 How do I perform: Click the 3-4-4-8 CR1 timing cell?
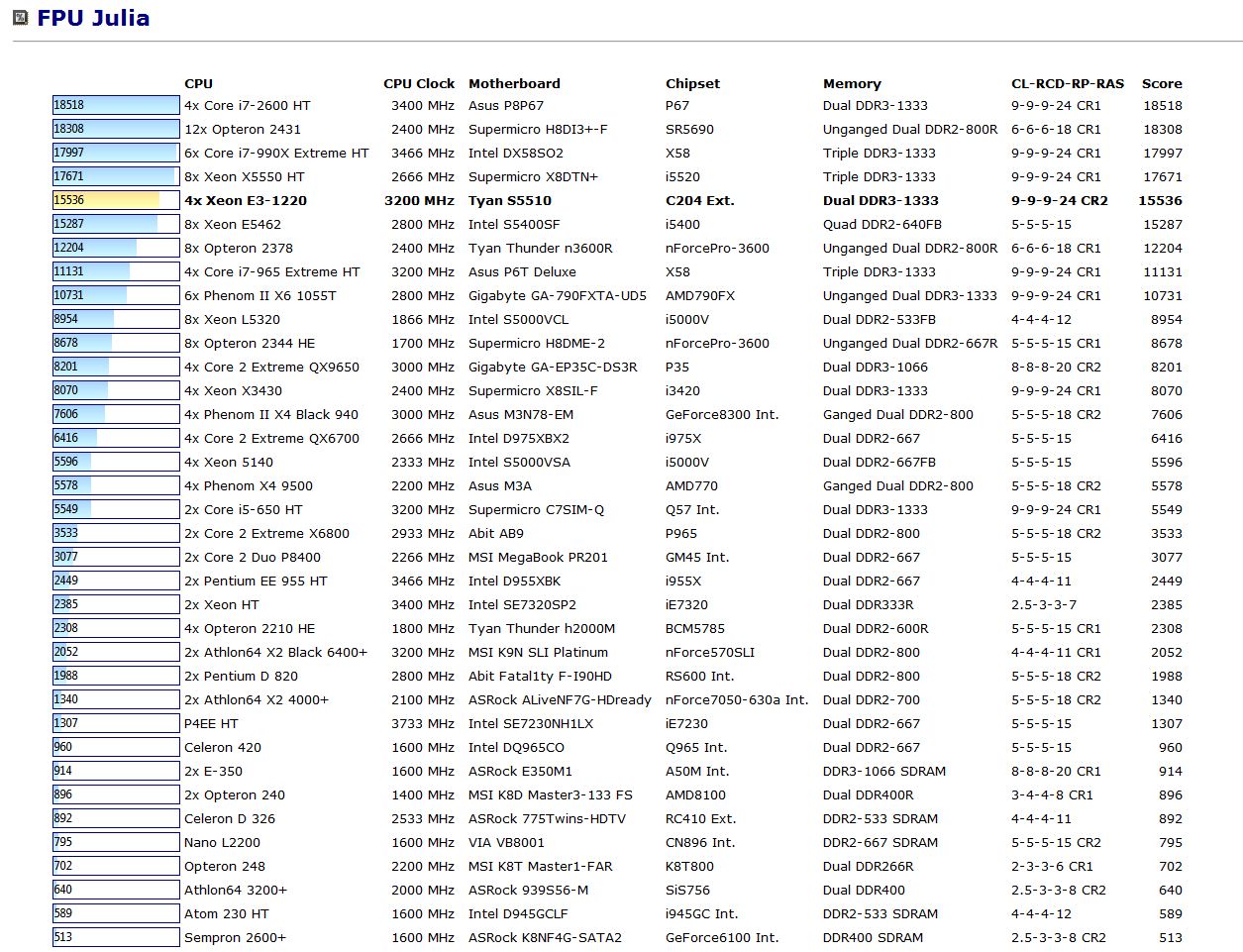click(x=1052, y=794)
